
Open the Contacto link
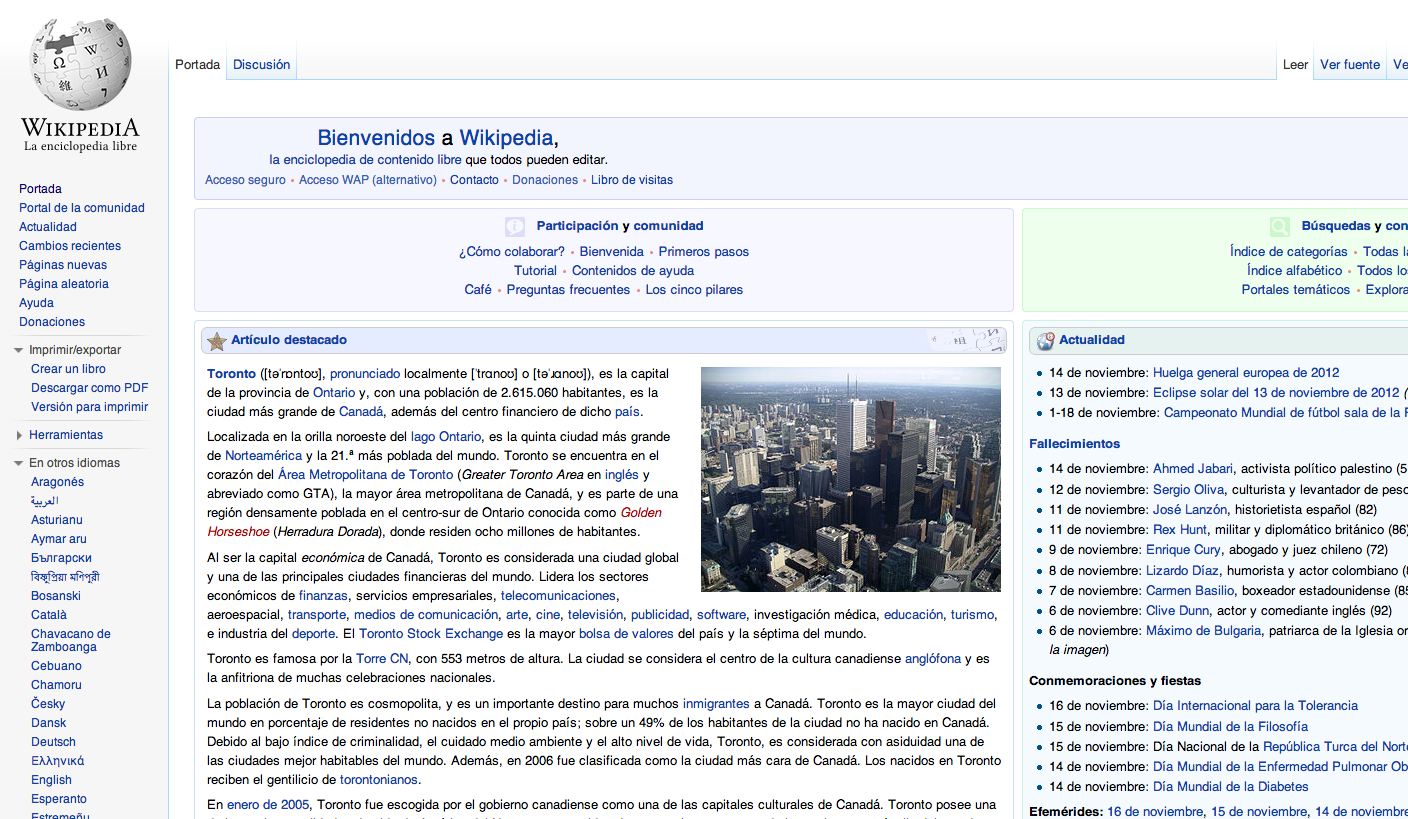[474, 180]
